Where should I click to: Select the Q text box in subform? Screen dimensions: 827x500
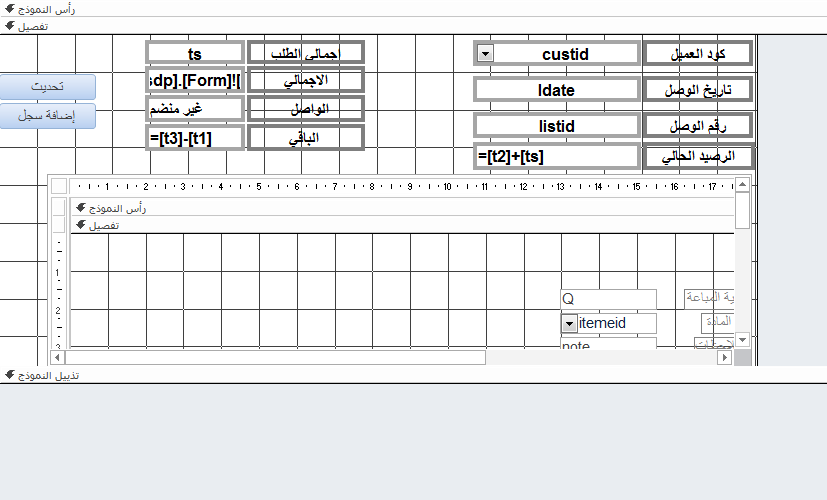[609, 299]
